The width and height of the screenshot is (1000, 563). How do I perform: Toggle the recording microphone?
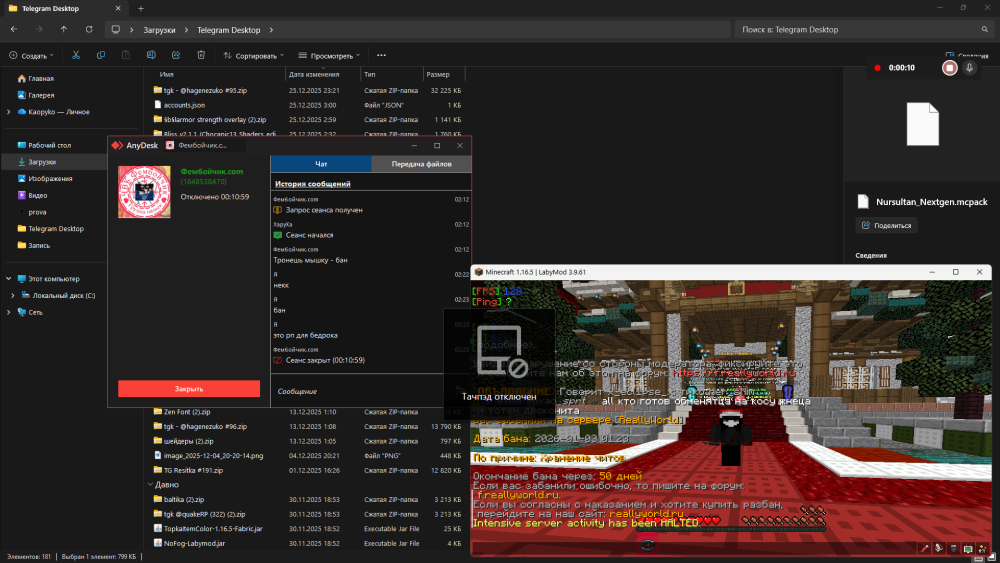(x=969, y=68)
